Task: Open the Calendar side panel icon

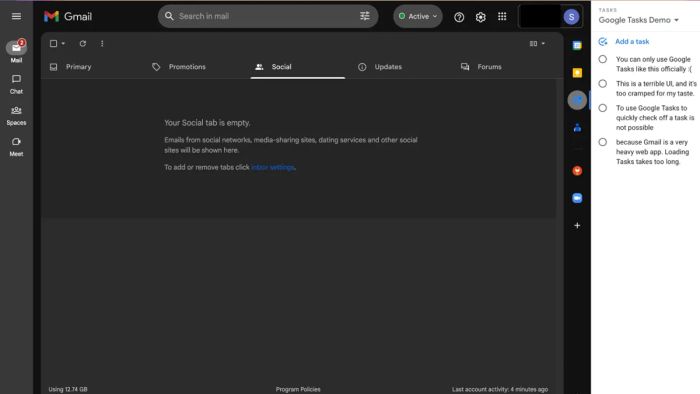Action: tap(577, 46)
